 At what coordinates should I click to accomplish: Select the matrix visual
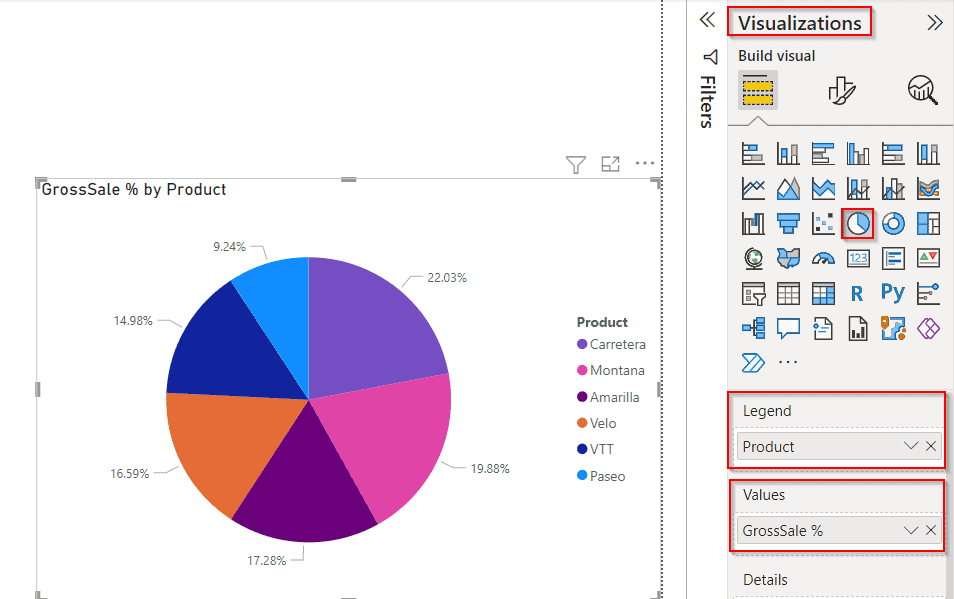pos(823,294)
